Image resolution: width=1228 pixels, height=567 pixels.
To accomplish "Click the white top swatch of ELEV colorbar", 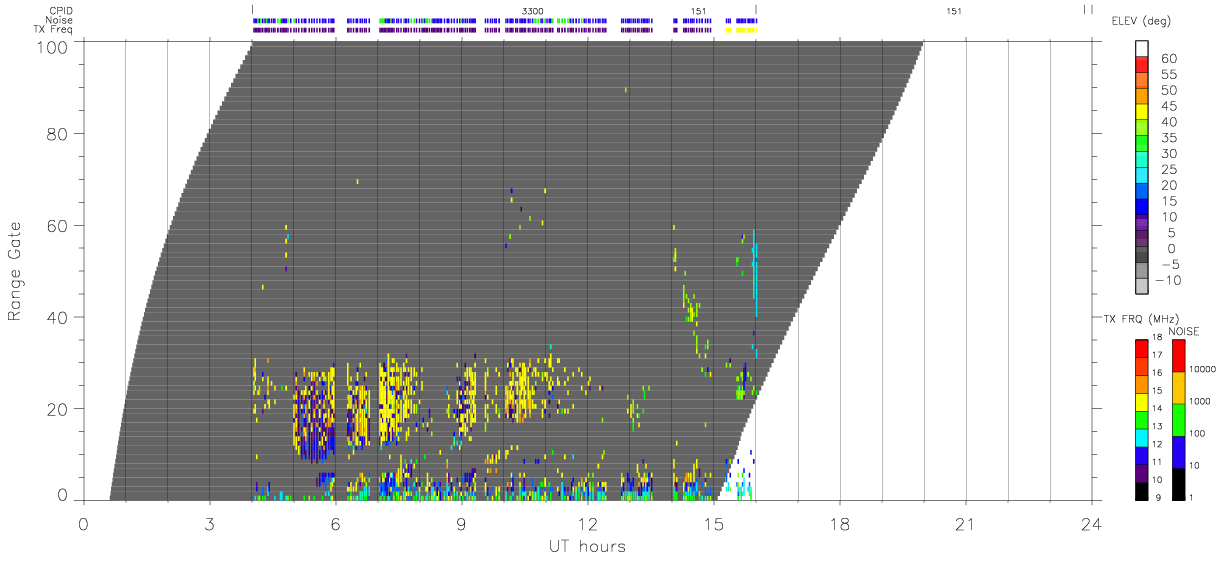I will (x=1142, y=49).
